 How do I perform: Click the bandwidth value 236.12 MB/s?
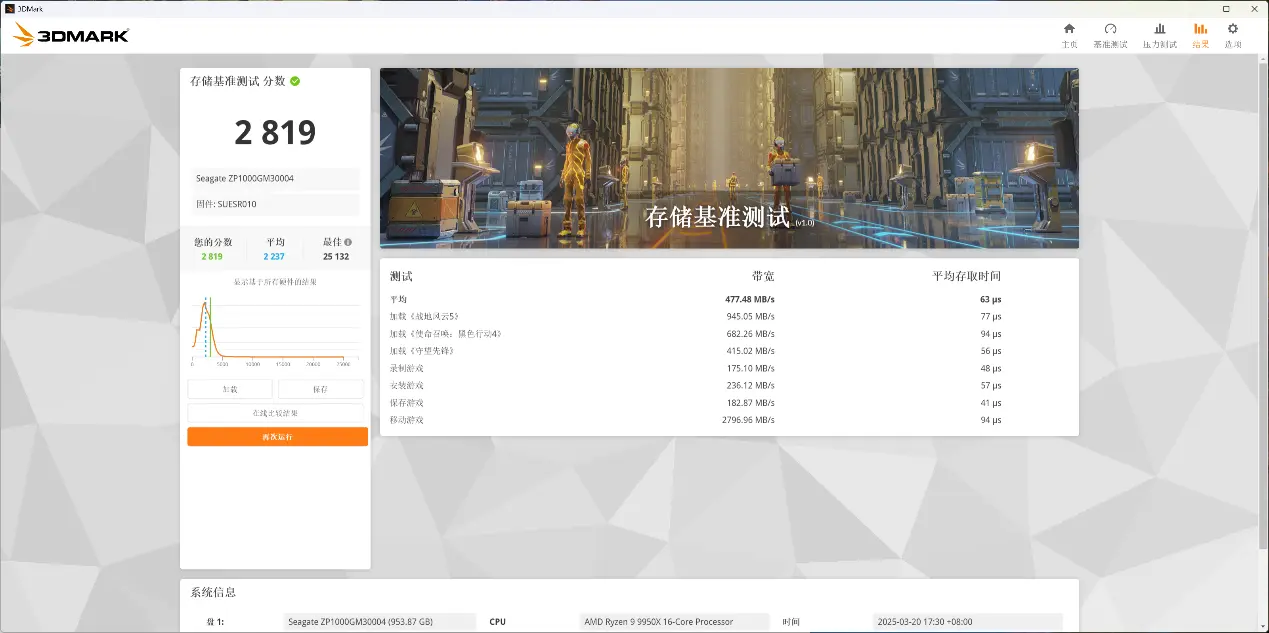click(750, 385)
